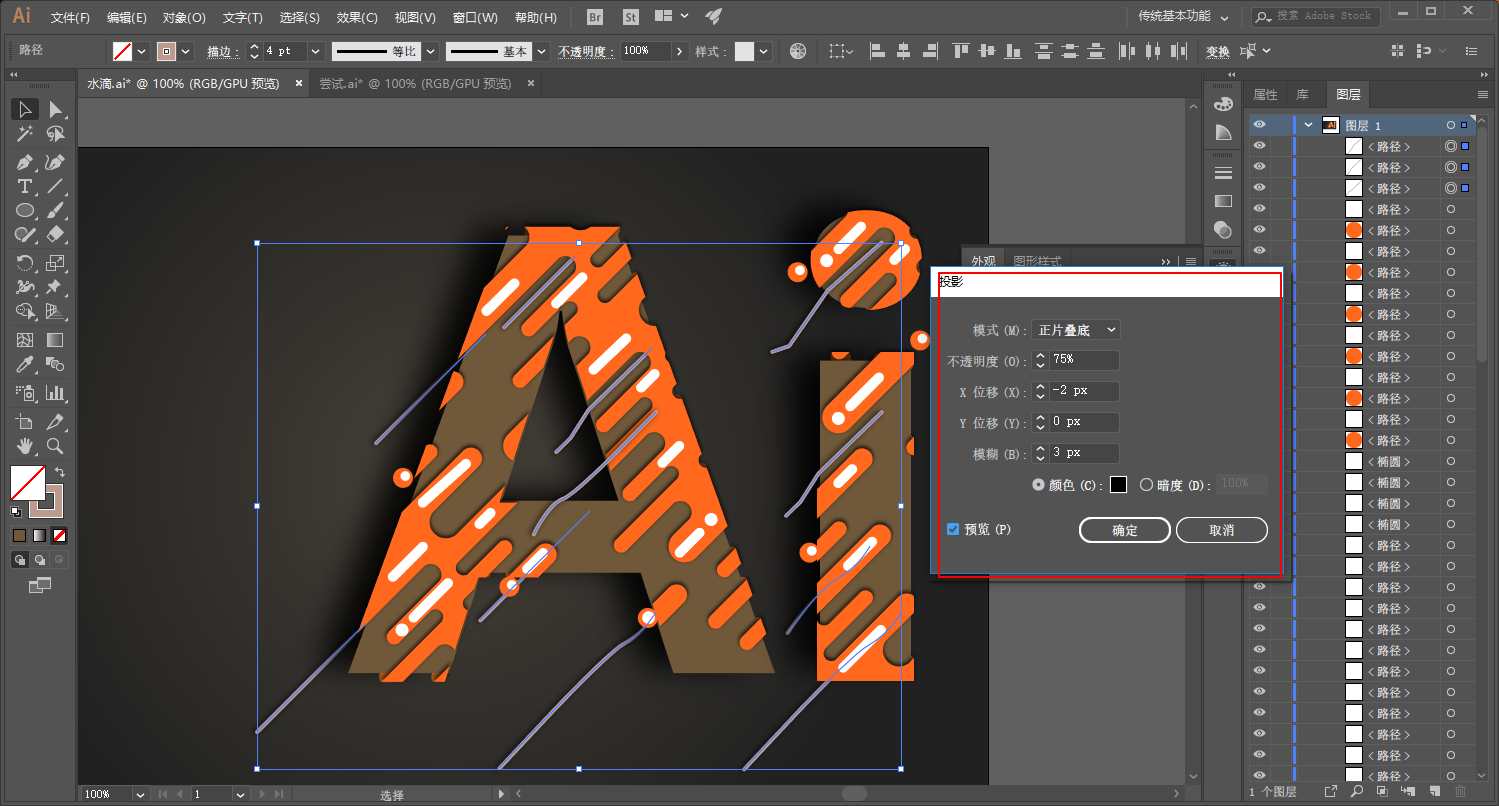Viewport: 1499px width, 806px height.
Task: Click the 模糊 blur value field
Action: click(x=1084, y=453)
